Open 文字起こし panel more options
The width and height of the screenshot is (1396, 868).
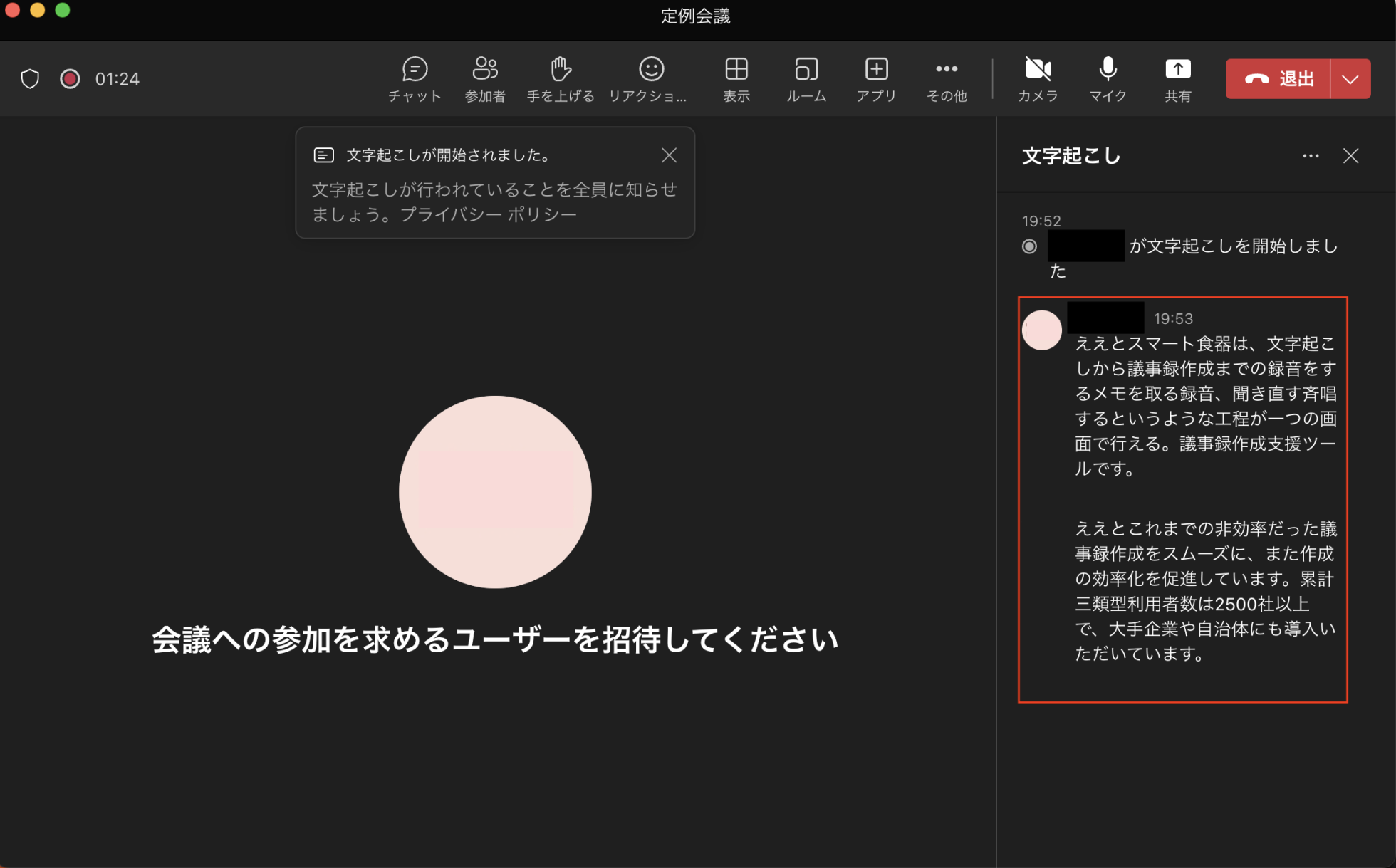1311,156
